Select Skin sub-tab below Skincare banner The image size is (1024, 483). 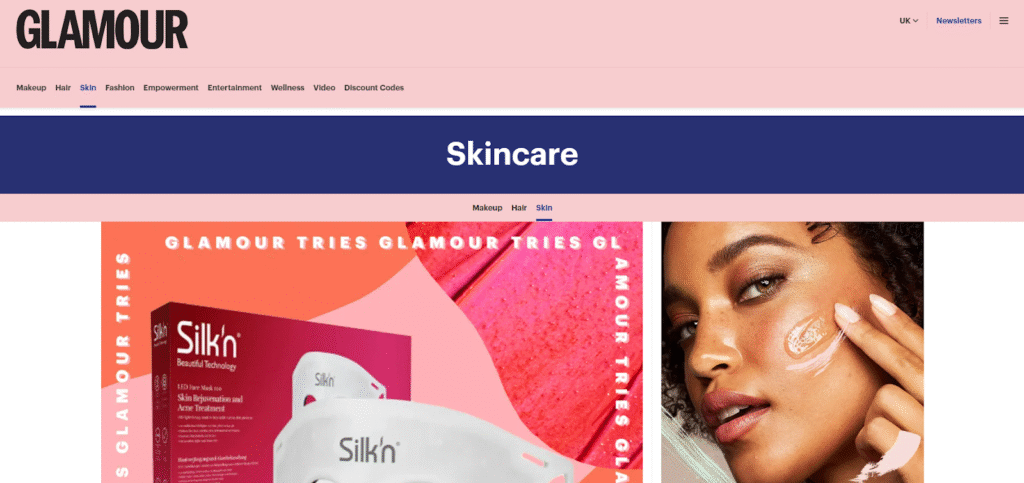pos(544,208)
